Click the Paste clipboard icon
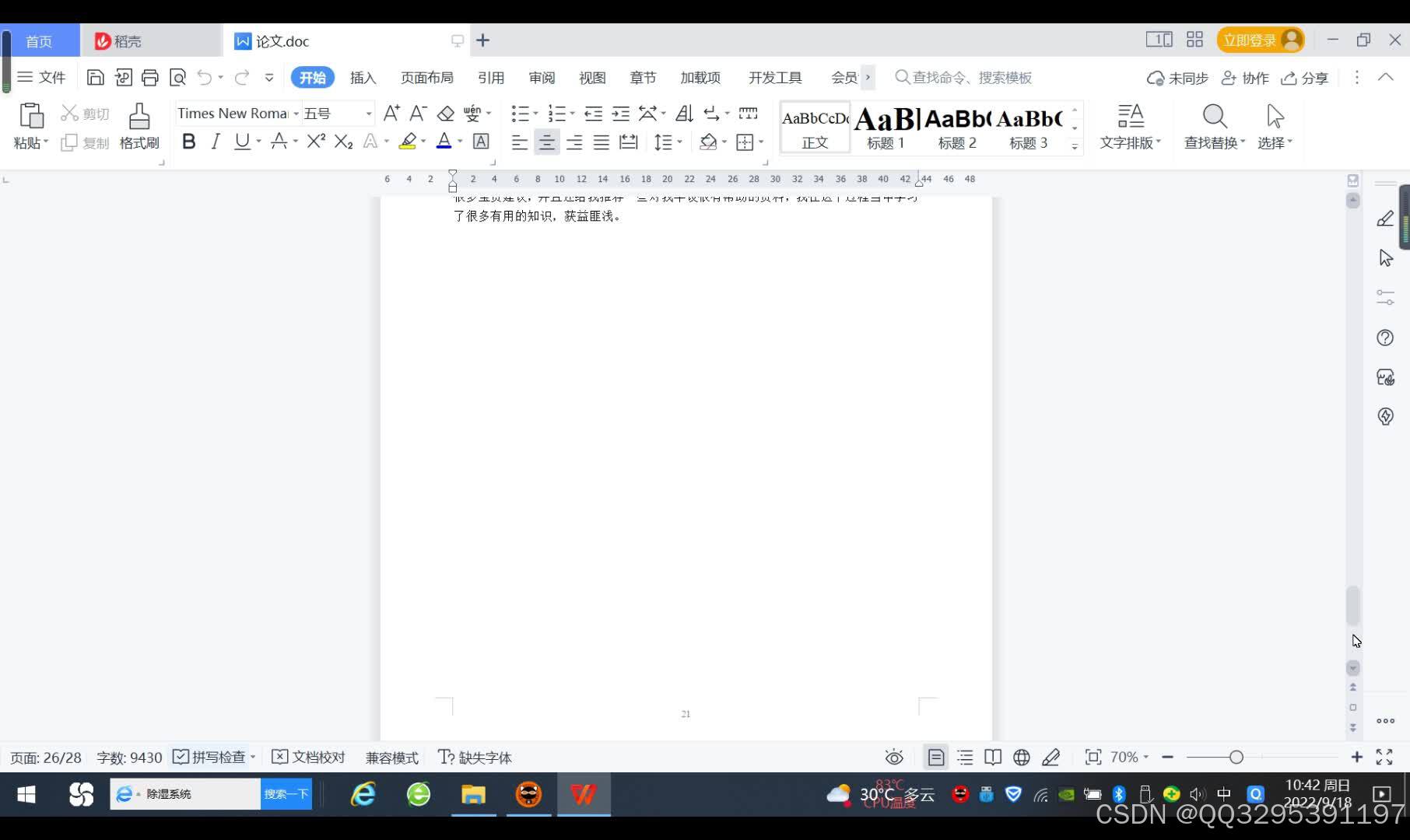Viewport: 1410px width, 840px height. (x=31, y=116)
